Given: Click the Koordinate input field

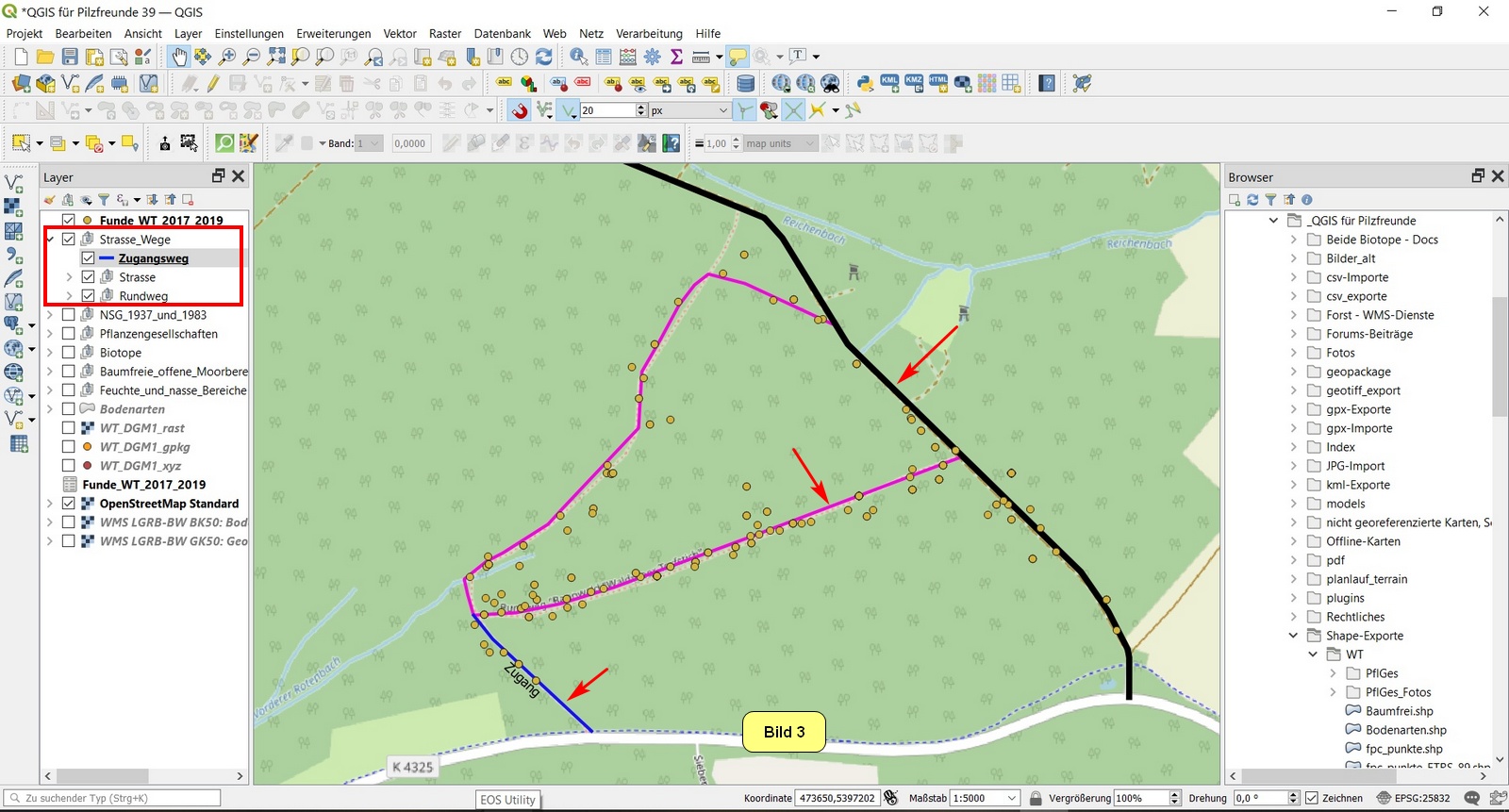Looking at the screenshot, I should pyautogui.click(x=837, y=798).
